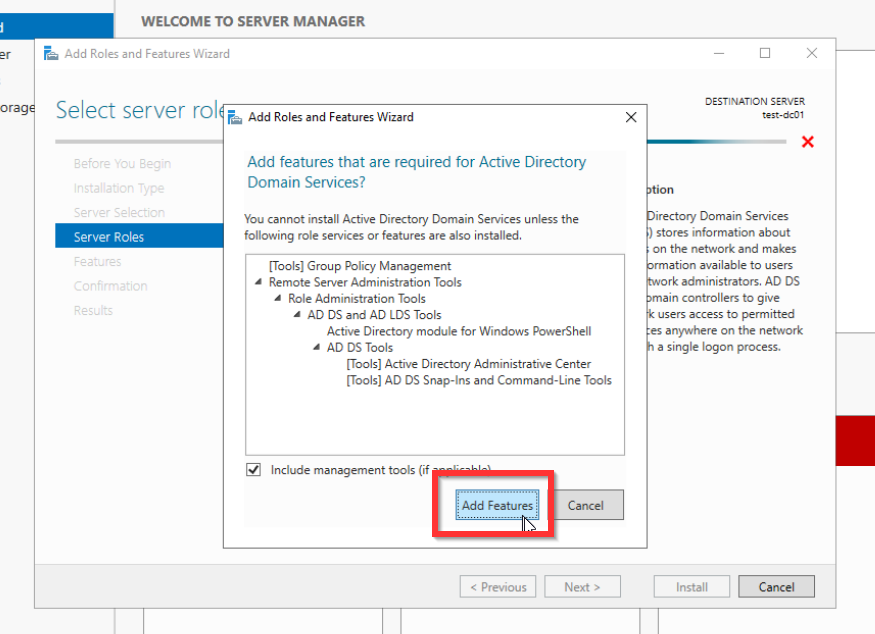Click the test-dc01 destination server text
The height and width of the screenshot is (634, 875).
(x=783, y=115)
